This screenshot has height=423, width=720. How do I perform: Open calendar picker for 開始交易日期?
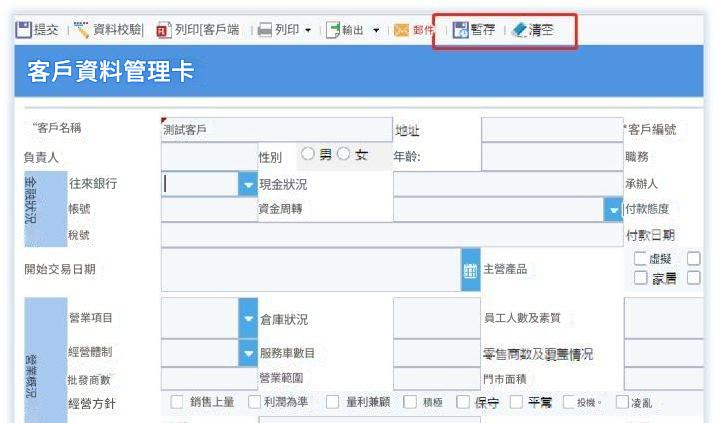(x=470, y=270)
